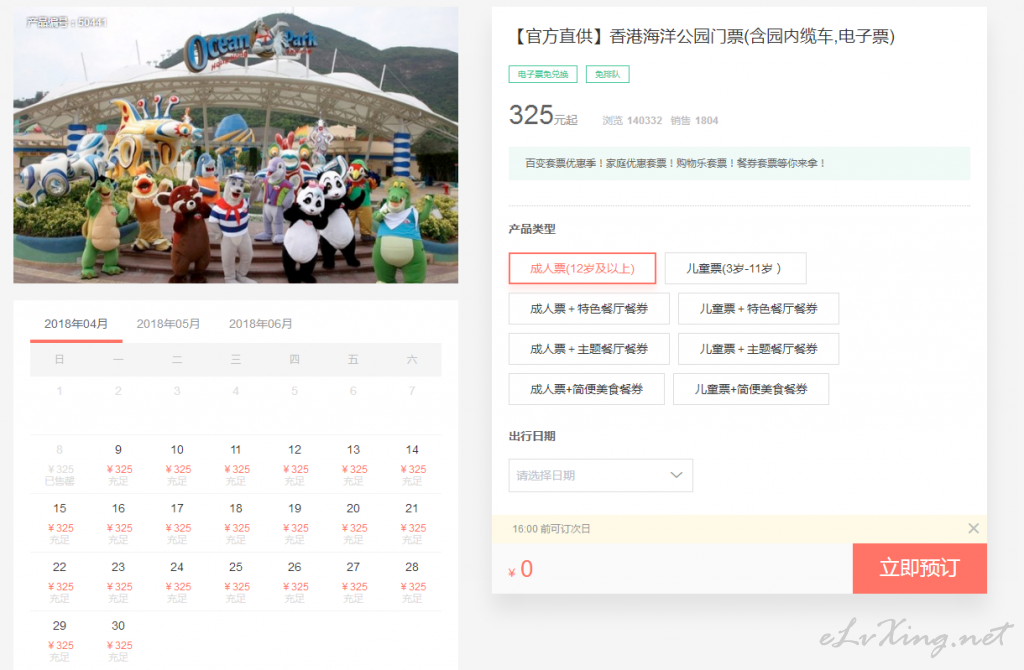1024x670 pixels.
Task: Pick April 9 on the calendar
Action: pyautogui.click(x=118, y=465)
